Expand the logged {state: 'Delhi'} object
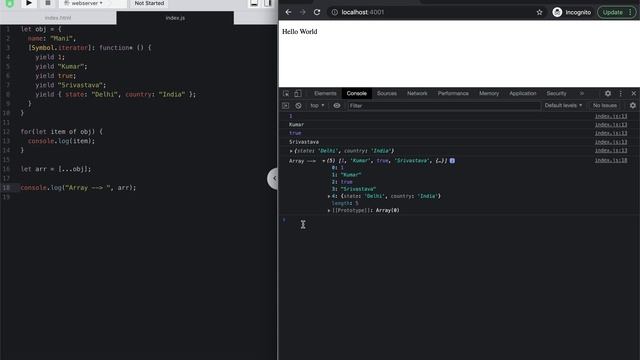Image resolution: width=640 pixels, height=360 pixels. coord(291,151)
